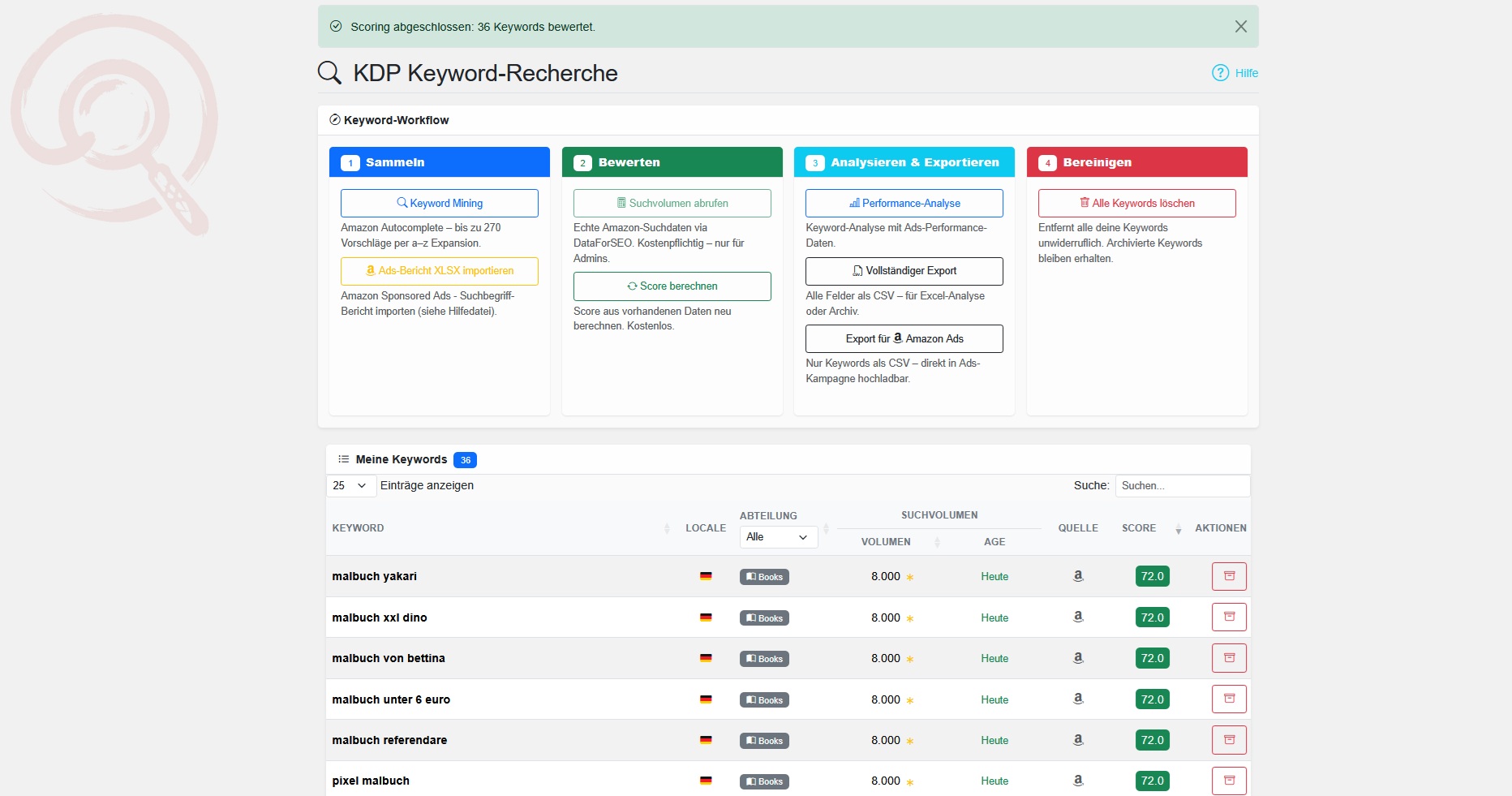The image size is (1512, 796).
Task: Archive keyword malbuch unter 6 euro
Action: click(1229, 699)
